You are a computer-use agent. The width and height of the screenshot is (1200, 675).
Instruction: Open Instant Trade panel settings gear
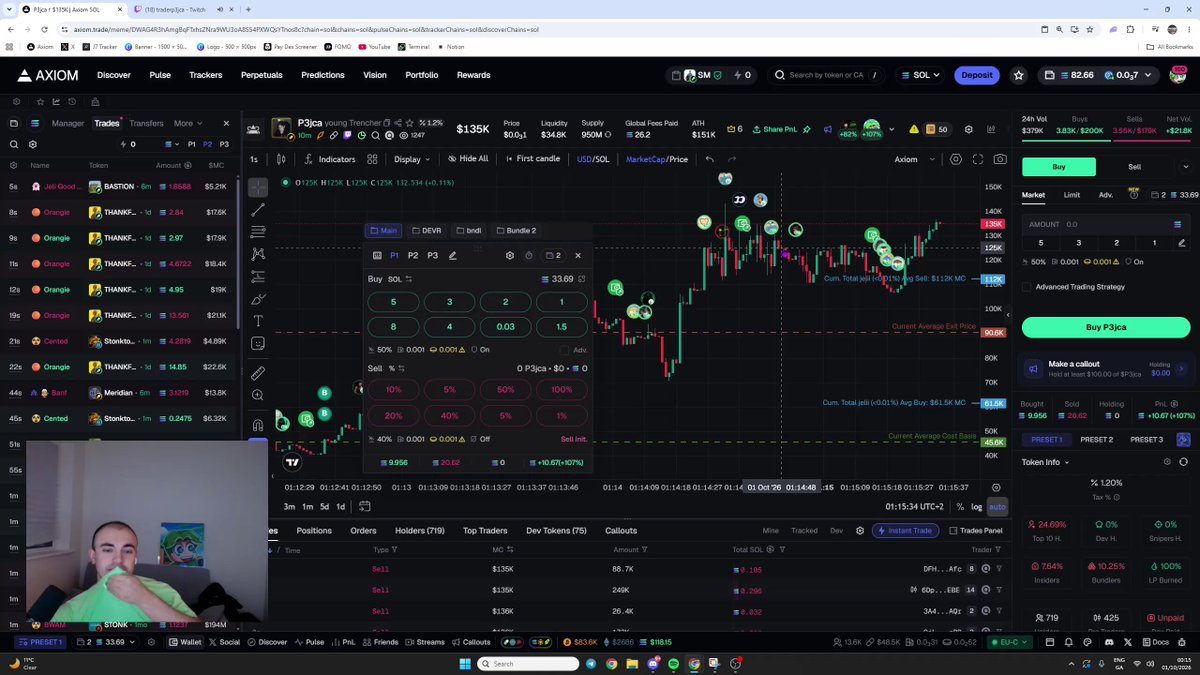(x=510, y=255)
